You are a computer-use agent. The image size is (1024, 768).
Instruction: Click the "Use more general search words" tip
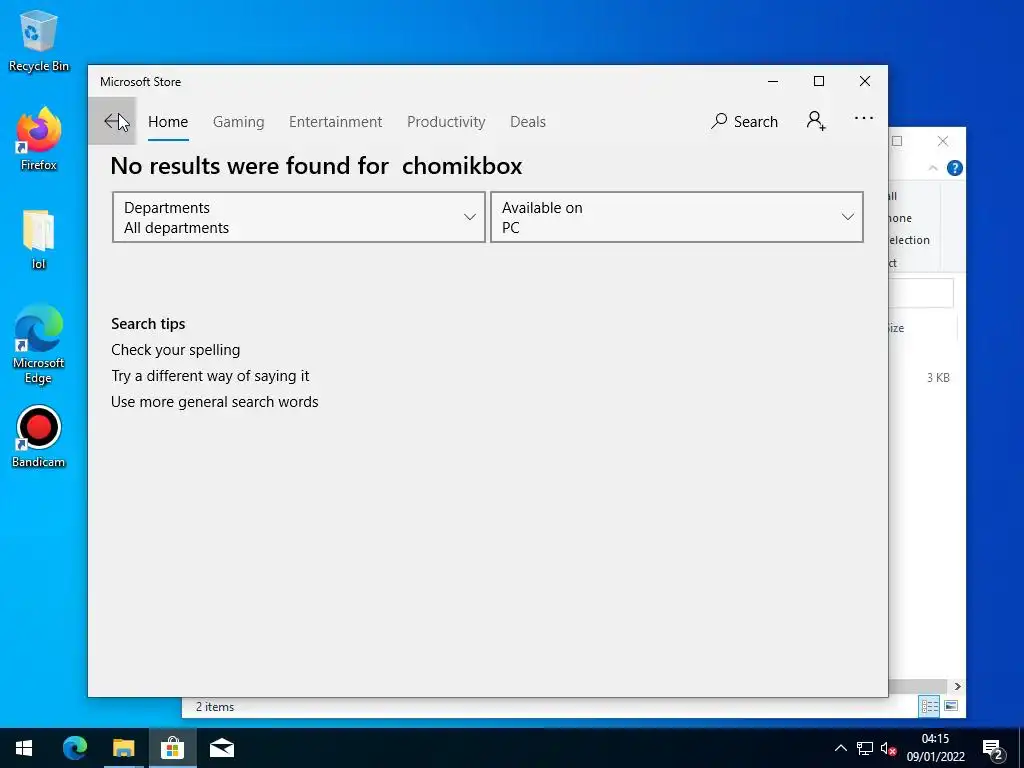coord(215,402)
